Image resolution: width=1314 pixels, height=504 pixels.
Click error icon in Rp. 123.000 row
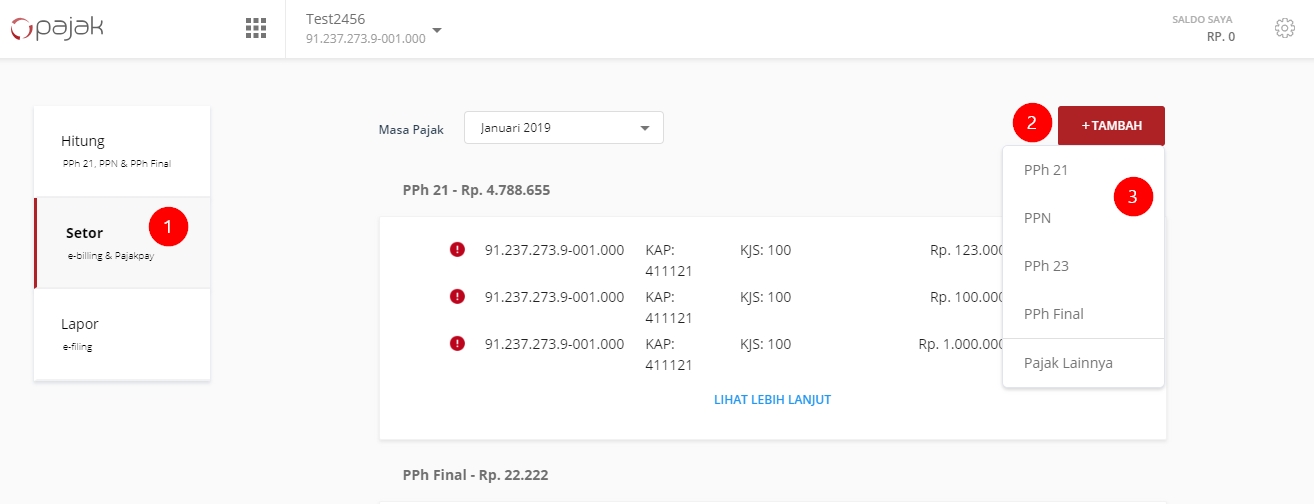point(458,250)
